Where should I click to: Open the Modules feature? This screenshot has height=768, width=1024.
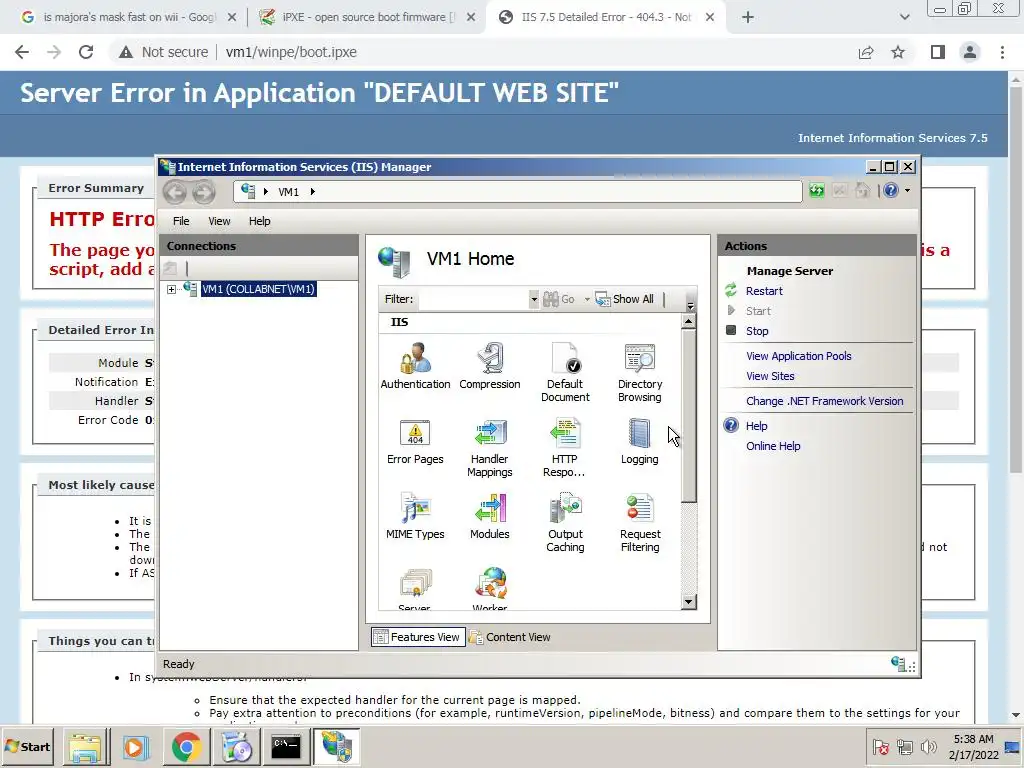[490, 517]
